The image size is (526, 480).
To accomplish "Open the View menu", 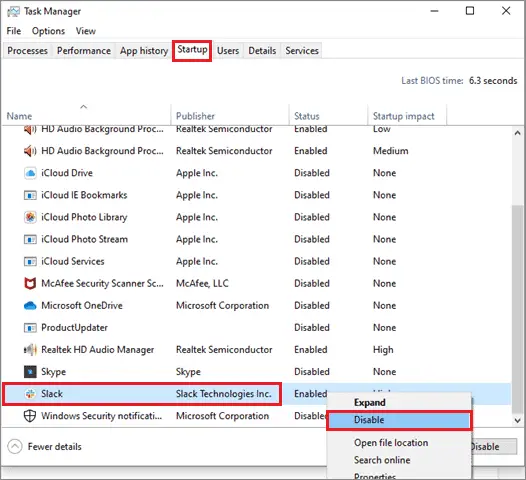I will pos(86,31).
